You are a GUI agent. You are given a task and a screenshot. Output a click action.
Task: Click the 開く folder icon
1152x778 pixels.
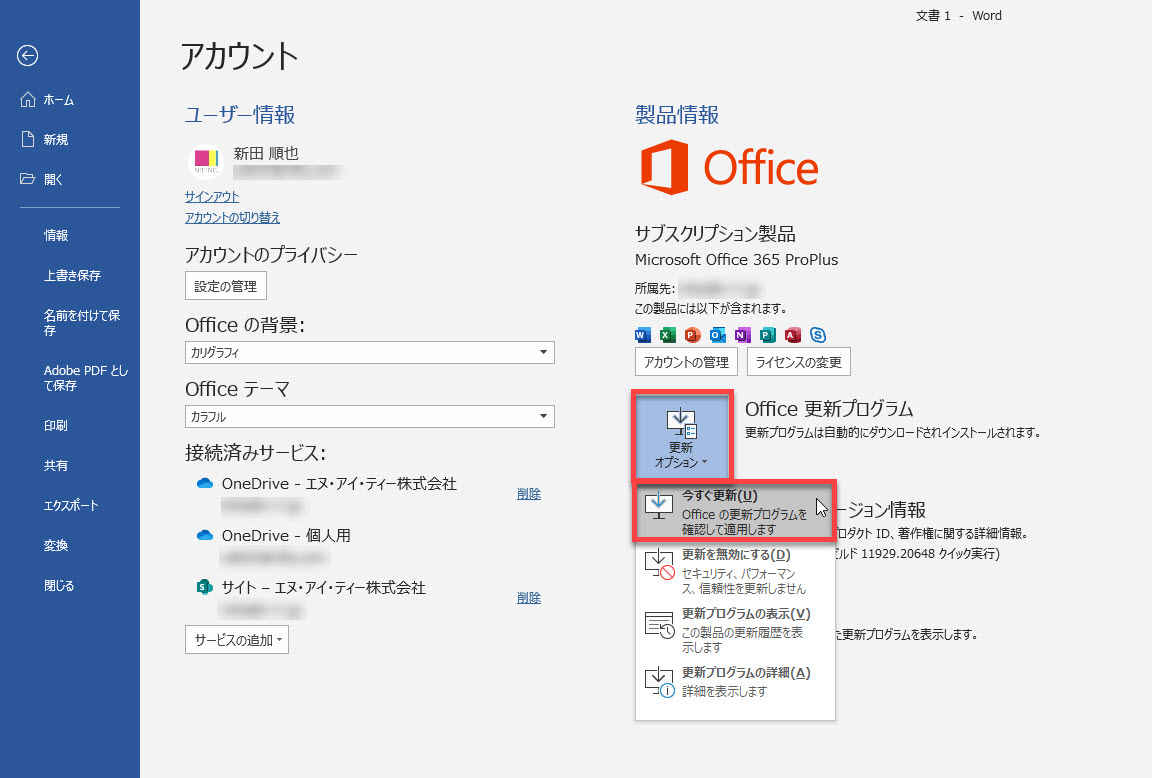tap(28, 180)
